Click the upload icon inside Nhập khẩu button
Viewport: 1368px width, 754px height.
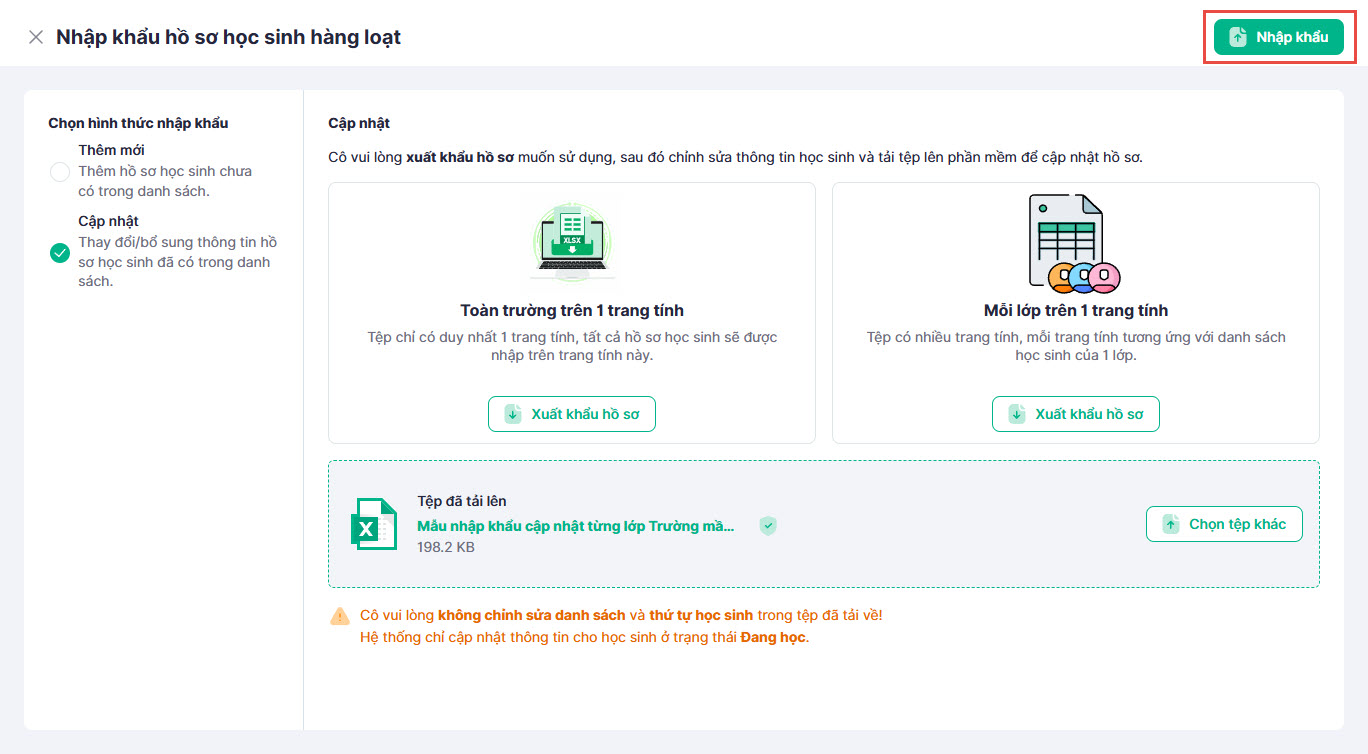click(x=1238, y=37)
